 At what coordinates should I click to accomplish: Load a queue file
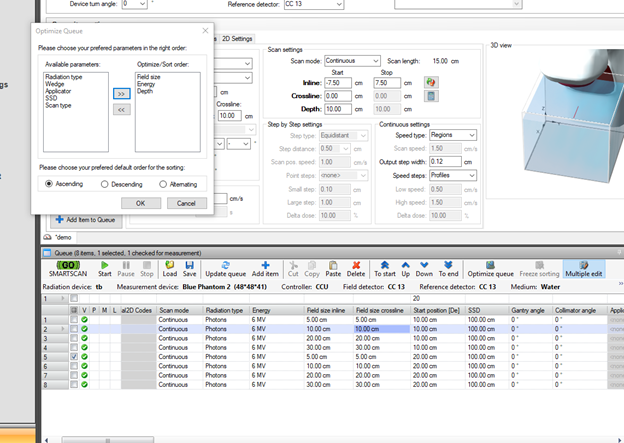point(170,269)
